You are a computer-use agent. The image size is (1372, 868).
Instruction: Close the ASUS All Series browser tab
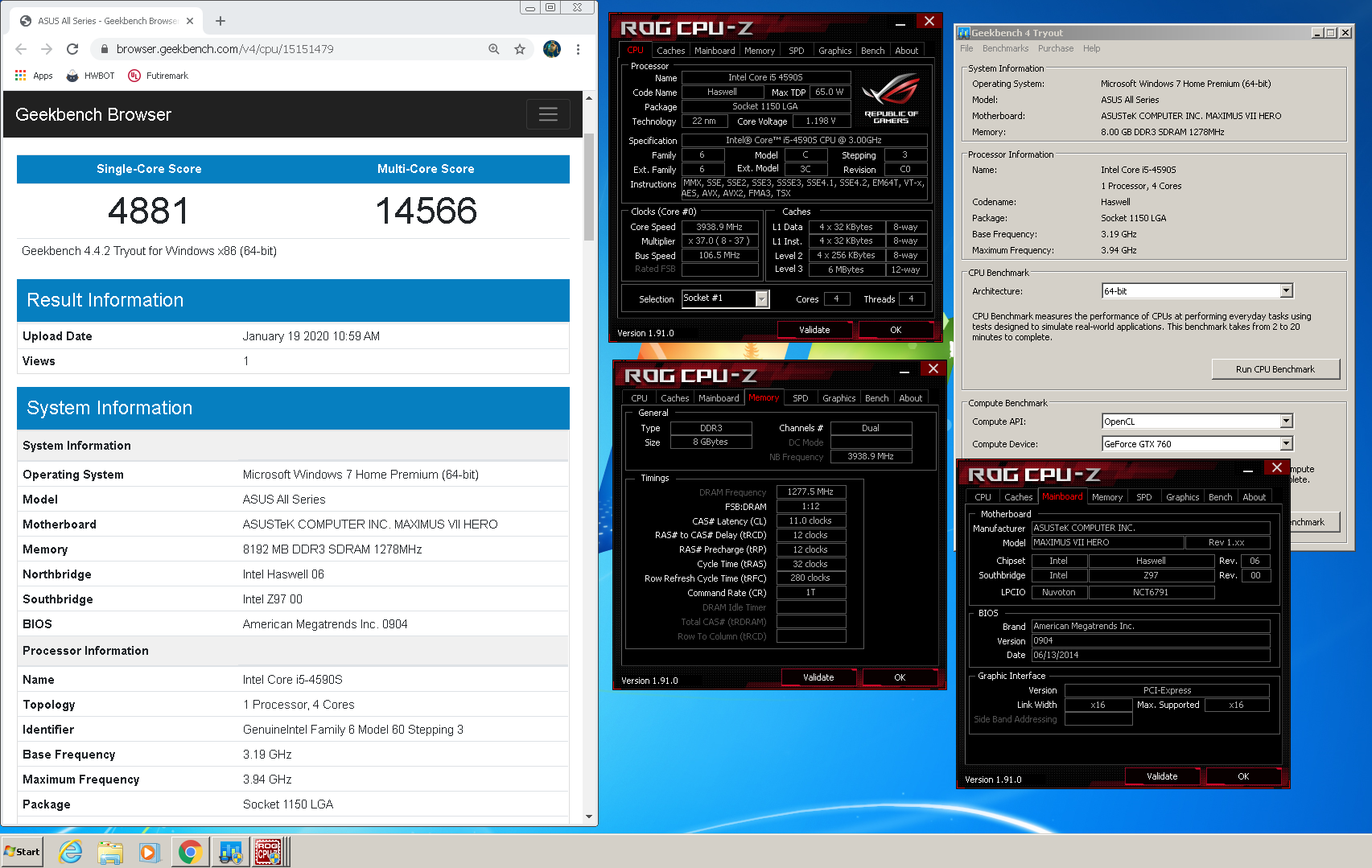[x=190, y=21]
